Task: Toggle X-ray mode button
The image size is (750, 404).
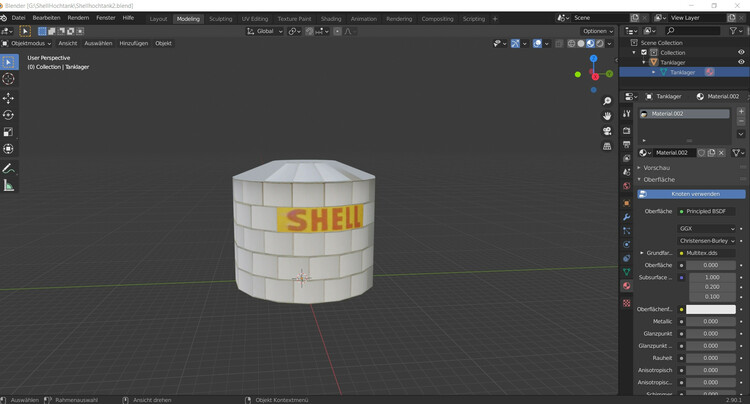Action: [x=559, y=44]
